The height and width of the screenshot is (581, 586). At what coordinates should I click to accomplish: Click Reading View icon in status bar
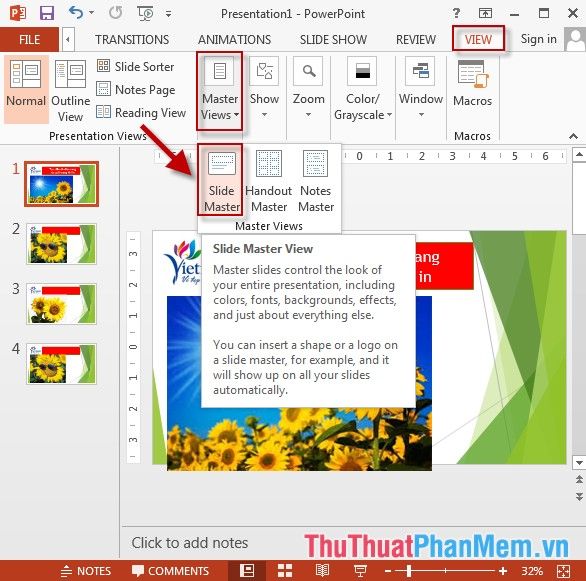pos(323,571)
